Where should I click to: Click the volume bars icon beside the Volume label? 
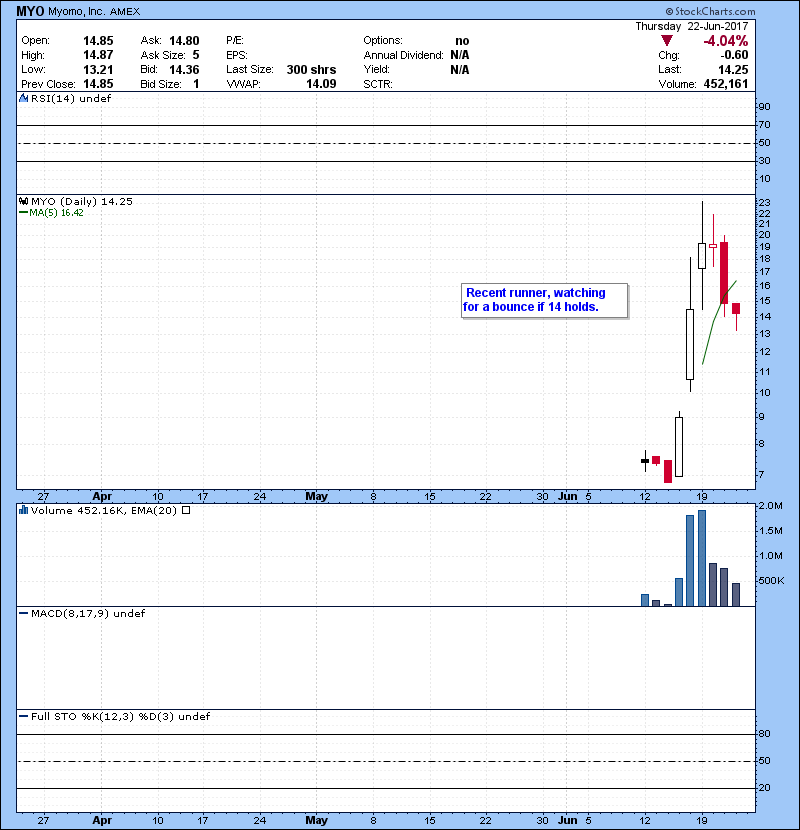tap(23, 510)
